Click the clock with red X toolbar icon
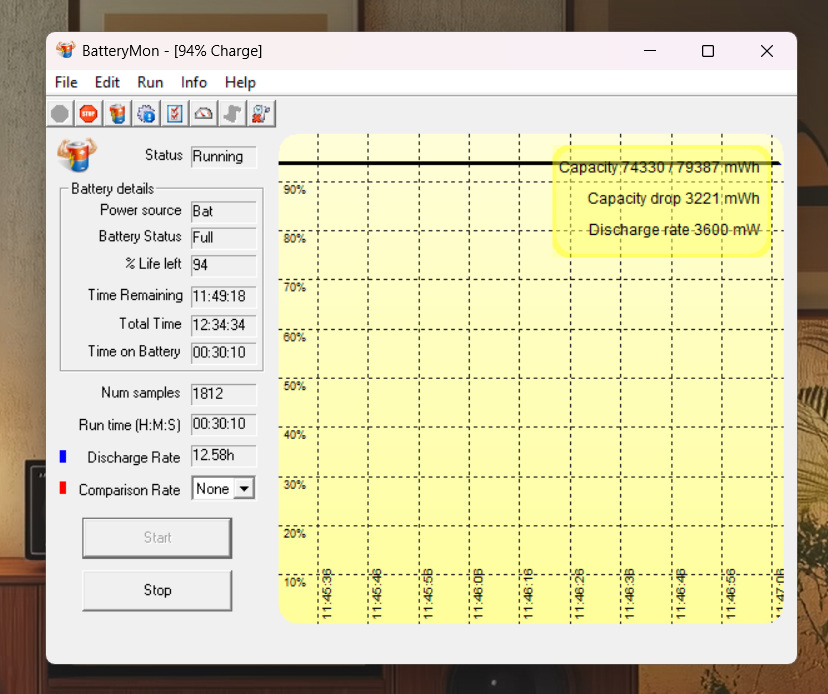This screenshot has width=828, height=694. 261,114
